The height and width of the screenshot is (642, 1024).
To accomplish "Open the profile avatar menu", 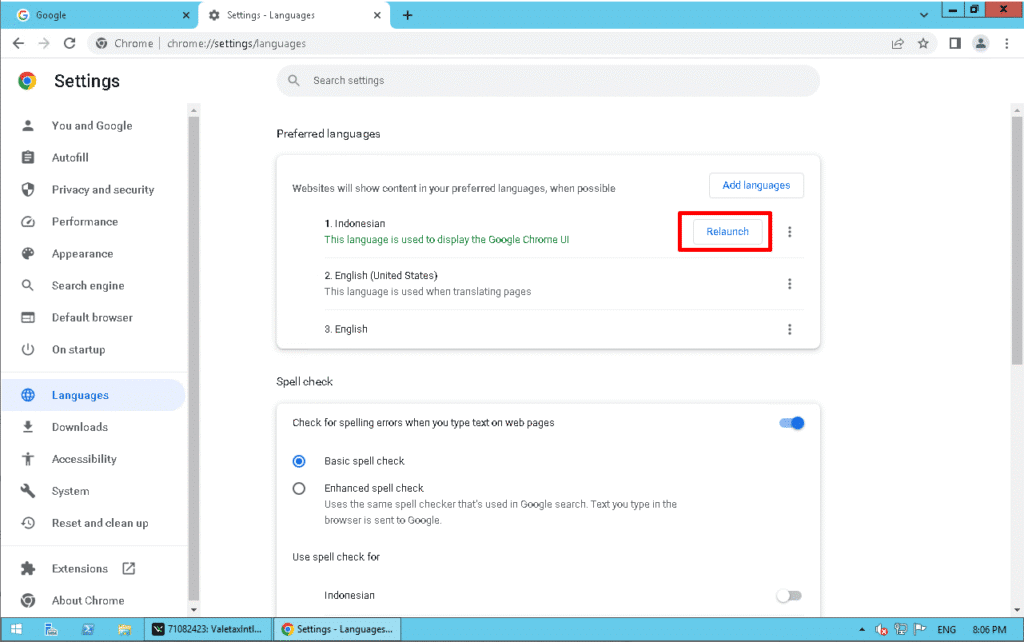I will click(x=980, y=43).
